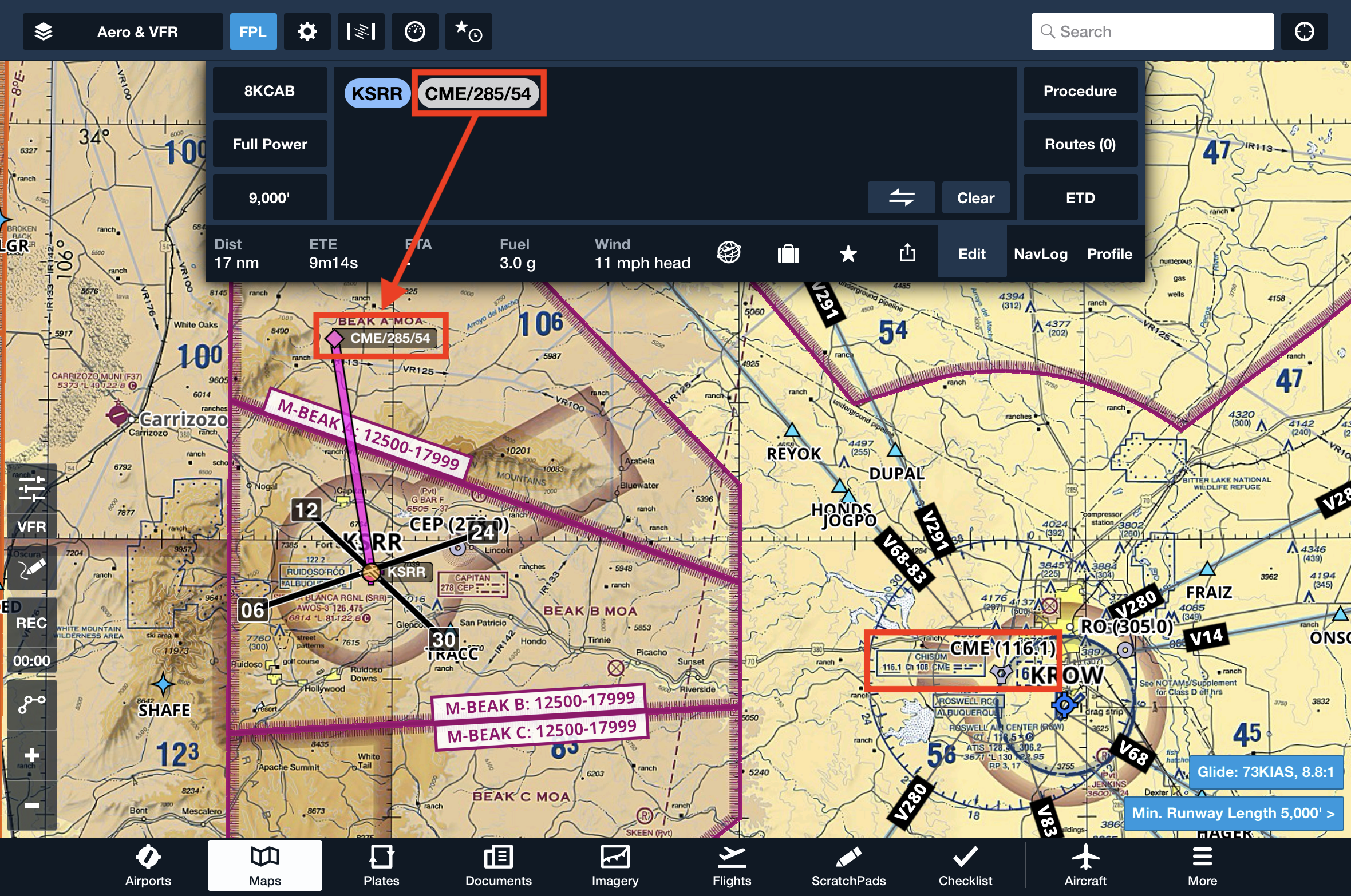Open the 9,000' altitude selector
The image size is (1351, 896).
(x=269, y=198)
